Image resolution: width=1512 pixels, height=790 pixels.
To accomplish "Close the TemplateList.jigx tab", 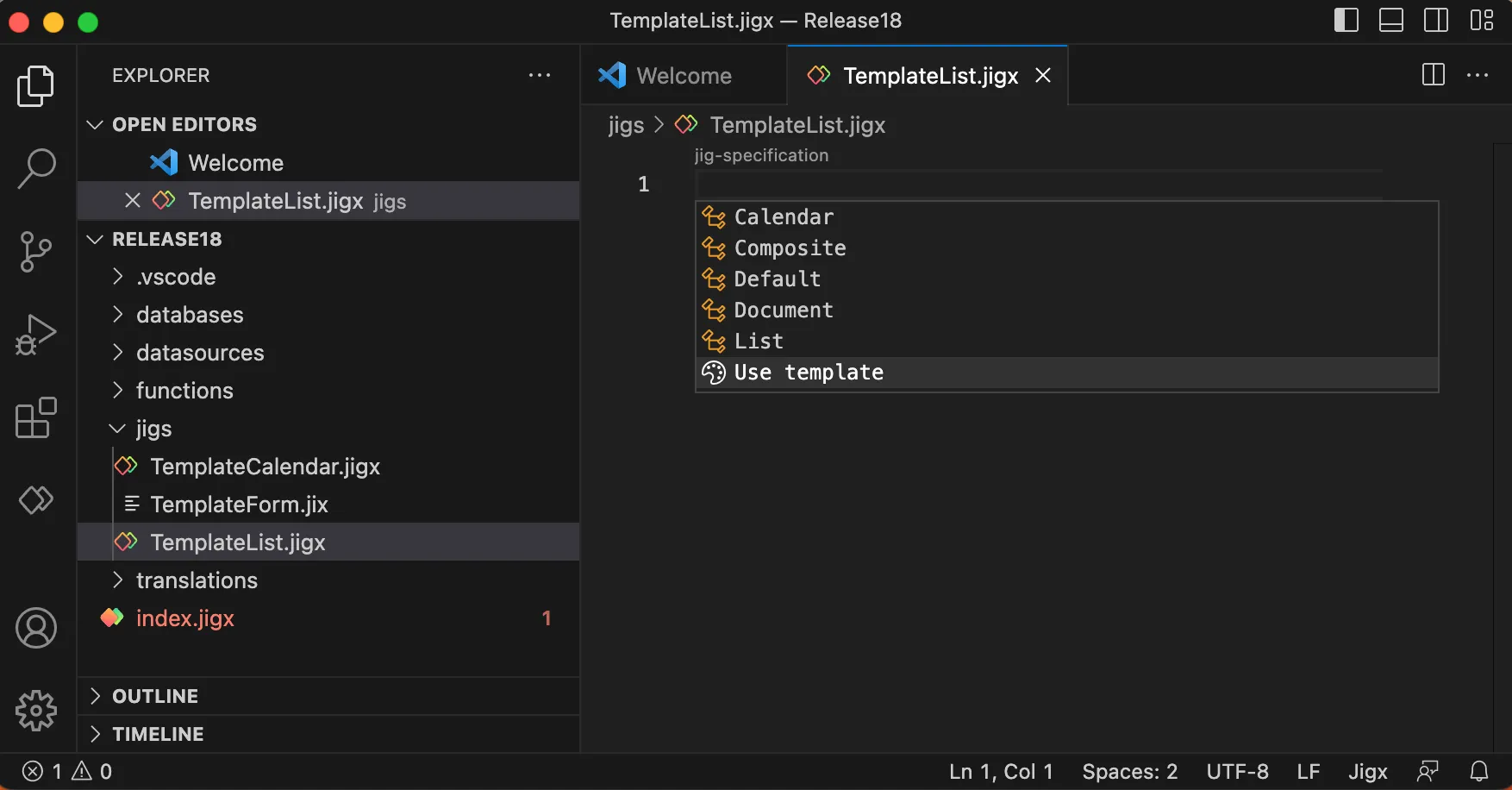I will tap(1043, 75).
